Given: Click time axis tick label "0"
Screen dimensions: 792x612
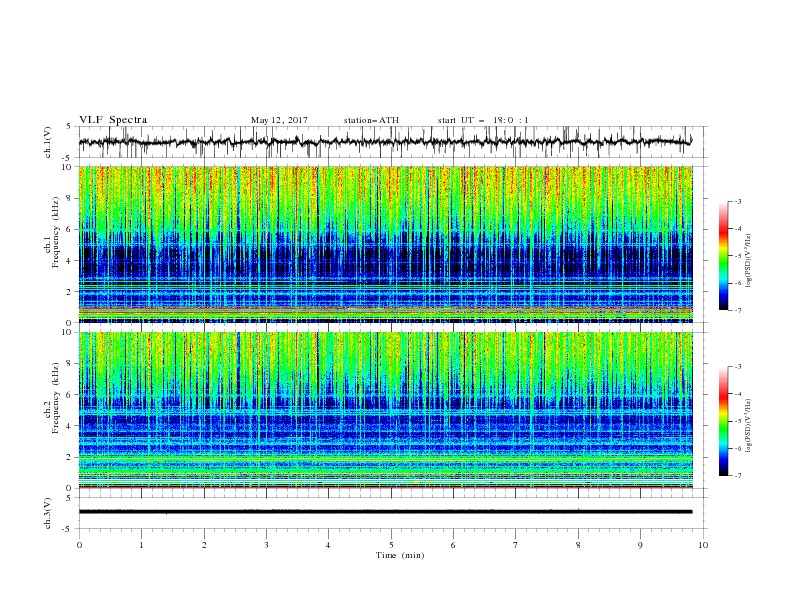Looking at the screenshot, I should point(79,545).
